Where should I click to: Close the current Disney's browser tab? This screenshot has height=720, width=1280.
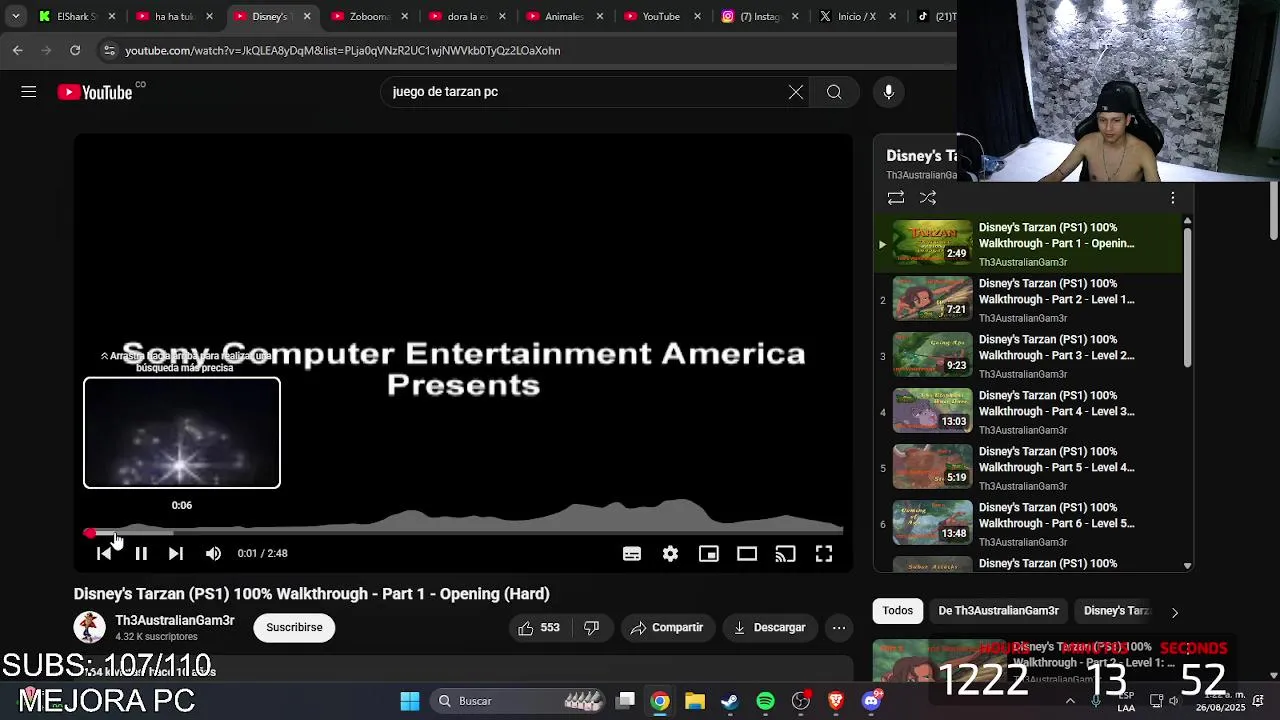coord(307,16)
